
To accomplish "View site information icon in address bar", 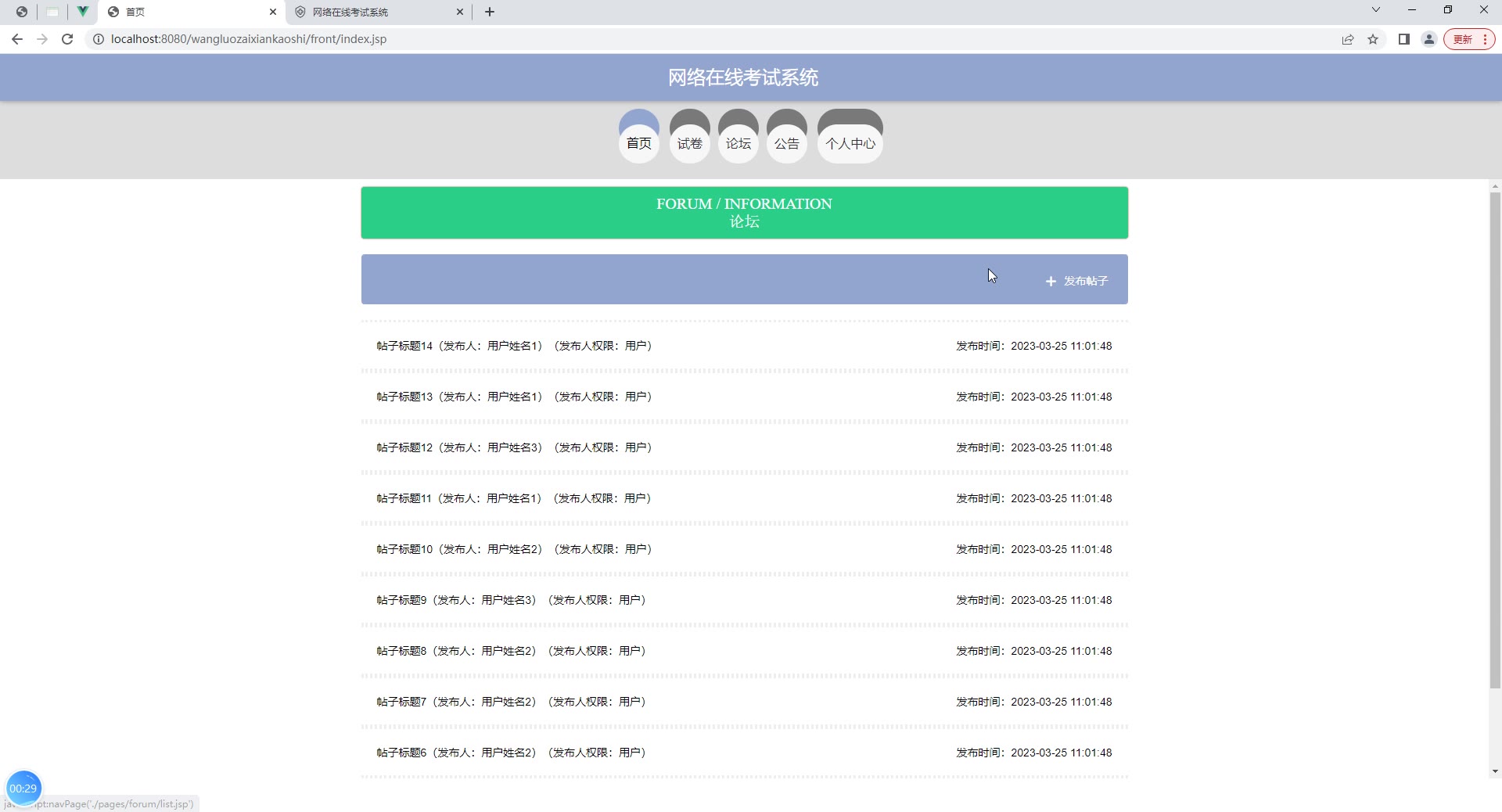I will click(x=99, y=39).
